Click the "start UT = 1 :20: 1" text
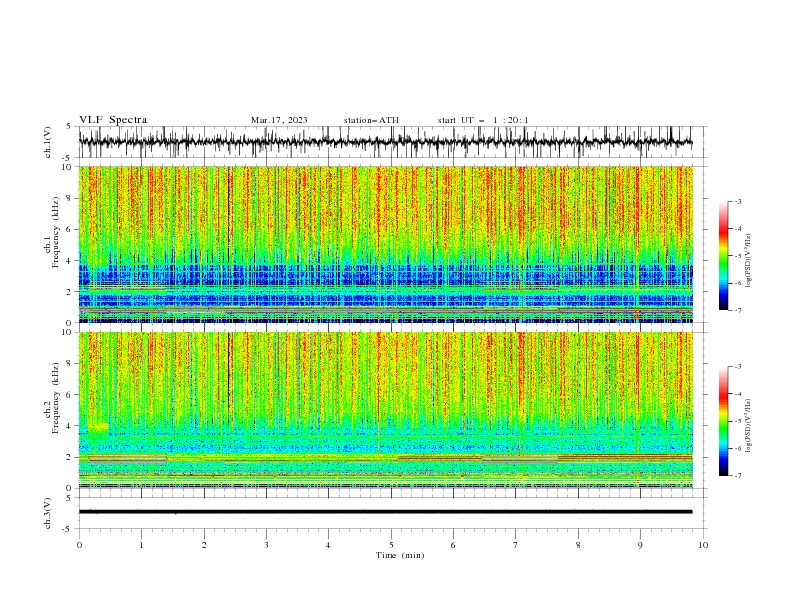 click(x=483, y=120)
